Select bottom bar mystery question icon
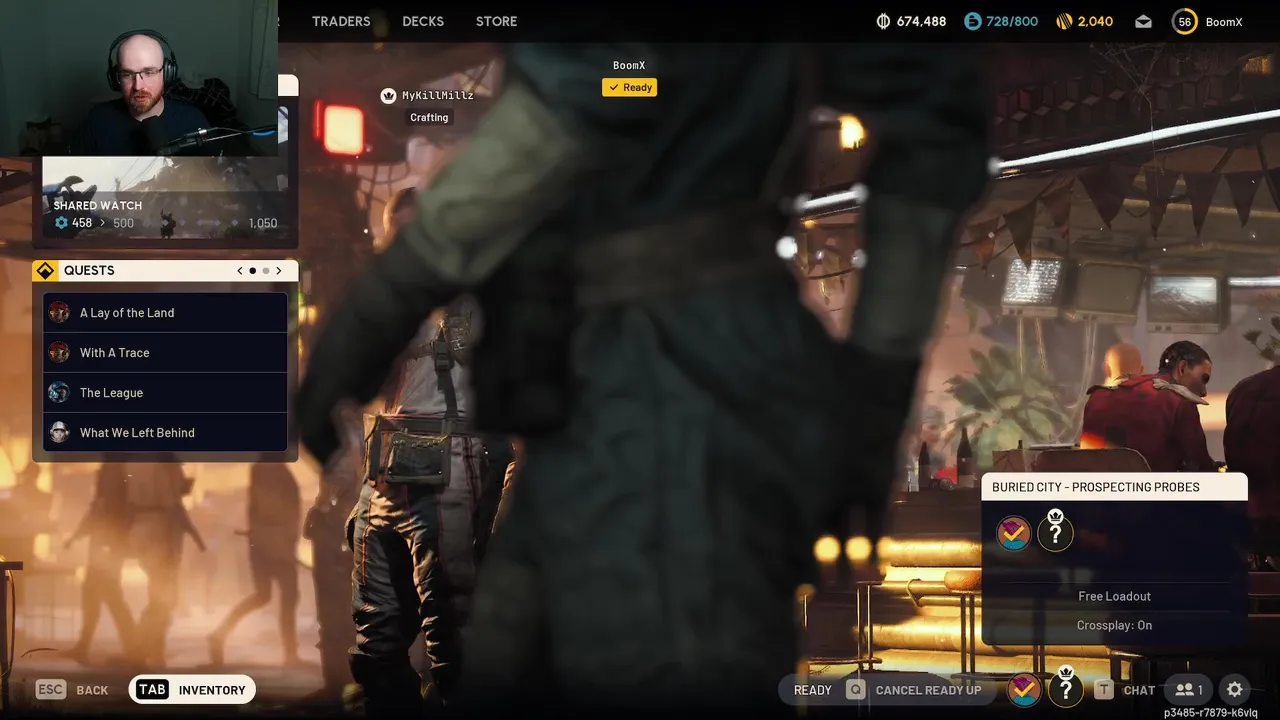Screen dimensions: 1280x720 click(1066, 689)
